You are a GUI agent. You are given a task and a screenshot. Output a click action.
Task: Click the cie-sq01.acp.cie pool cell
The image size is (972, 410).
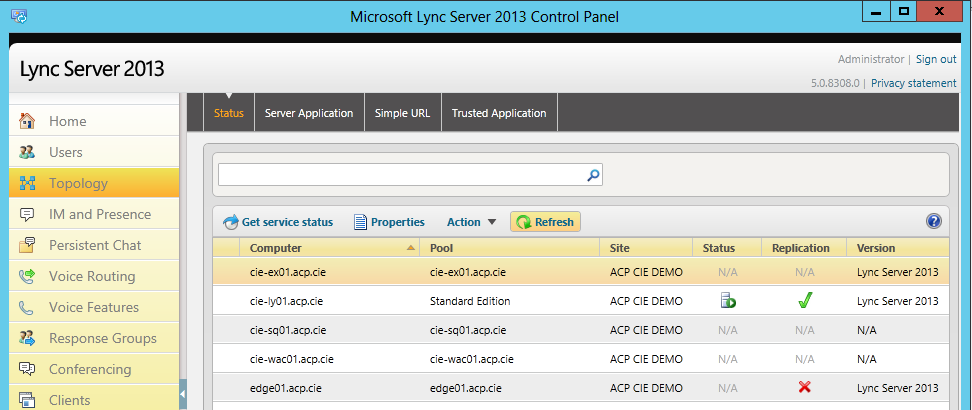tap(468, 331)
